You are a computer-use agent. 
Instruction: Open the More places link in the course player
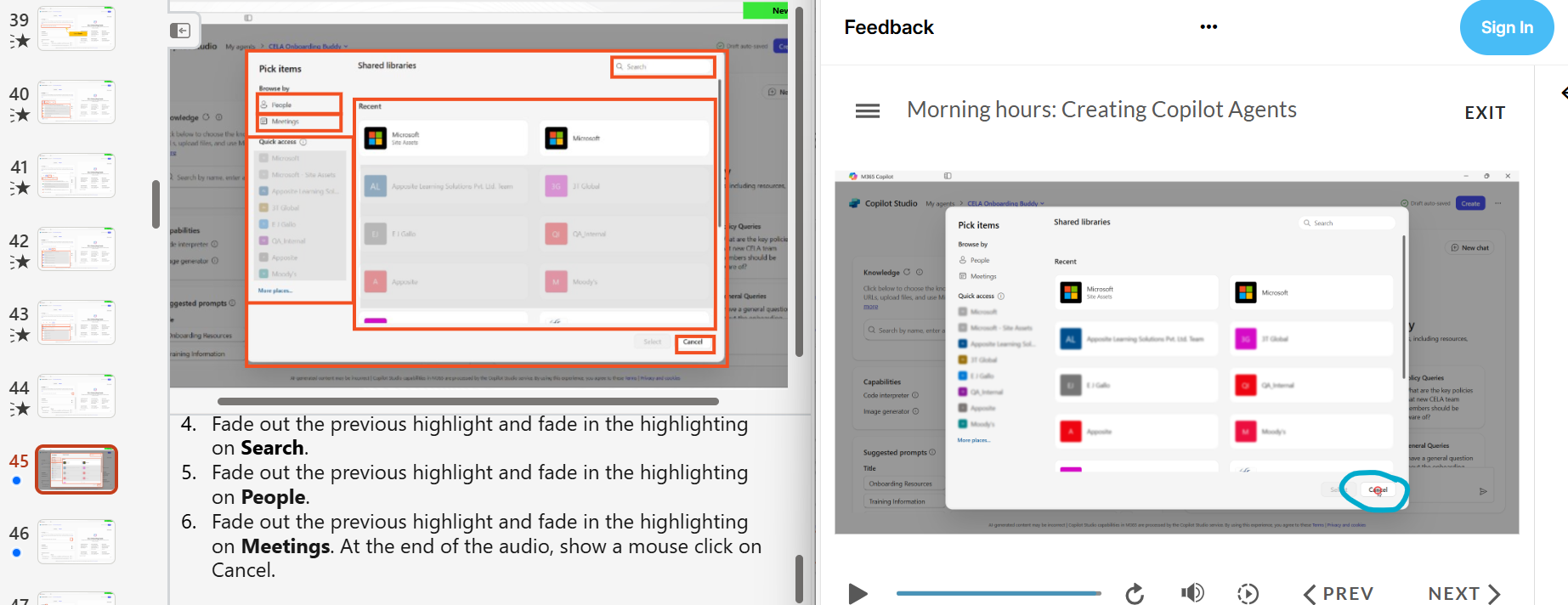(x=974, y=440)
